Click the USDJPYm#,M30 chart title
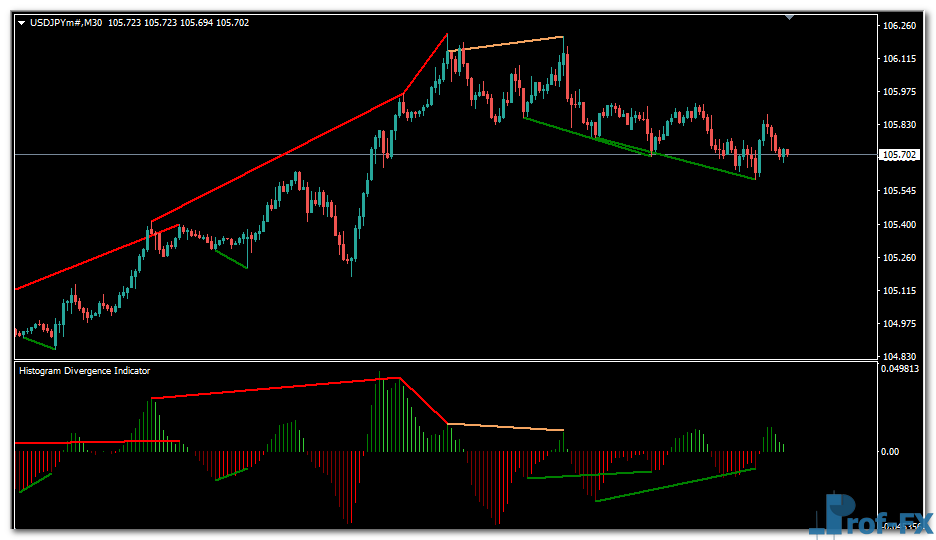936x540 pixels. point(66,23)
